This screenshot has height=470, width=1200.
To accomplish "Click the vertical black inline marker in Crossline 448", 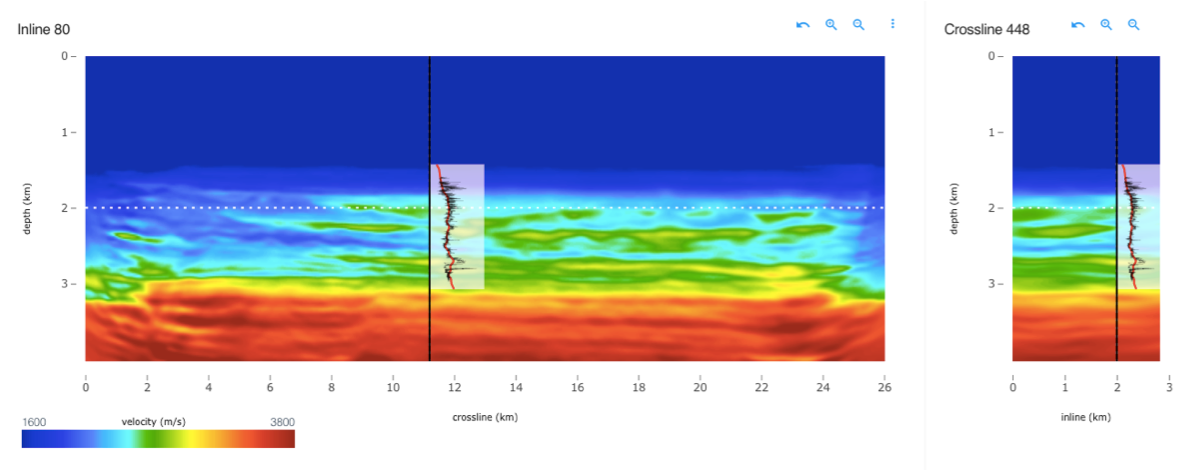I will (1116, 208).
